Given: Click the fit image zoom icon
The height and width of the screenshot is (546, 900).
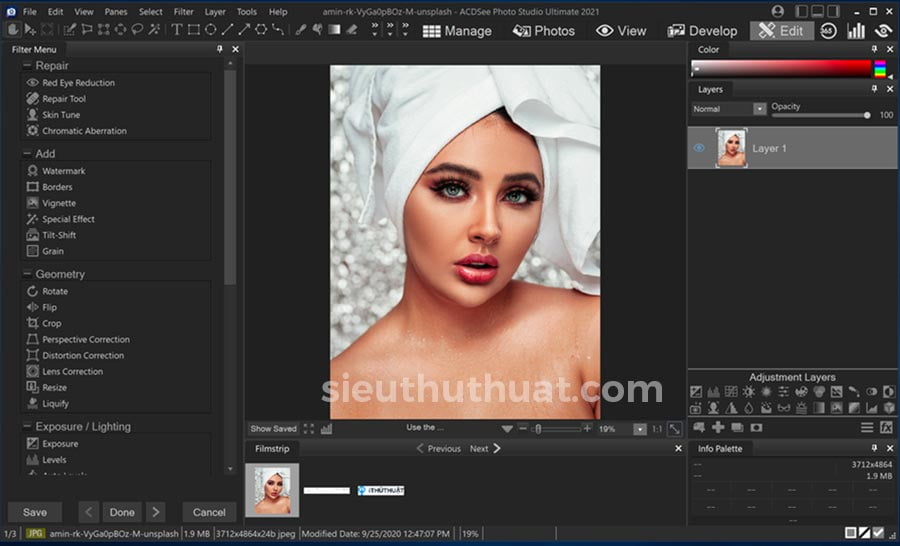Looking at the screenshot, I should 675,429.
